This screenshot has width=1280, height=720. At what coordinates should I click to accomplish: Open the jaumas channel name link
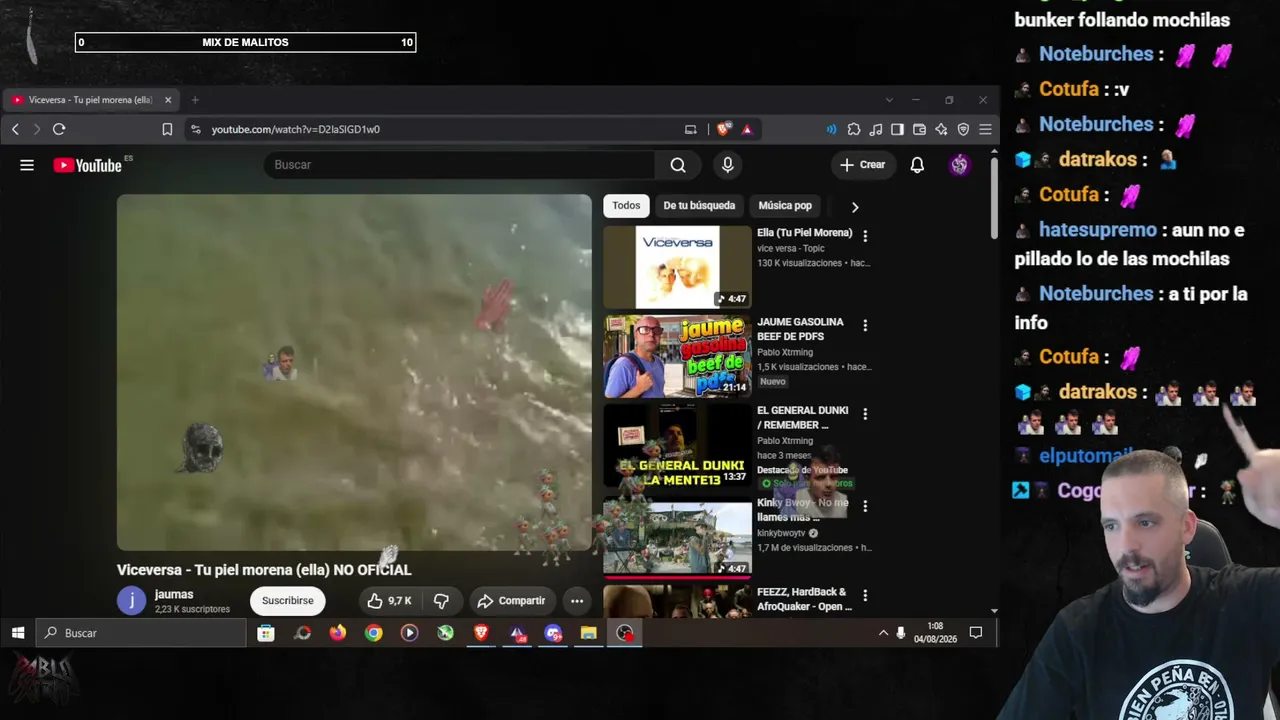pyautogui.click(x=174, y=595)
